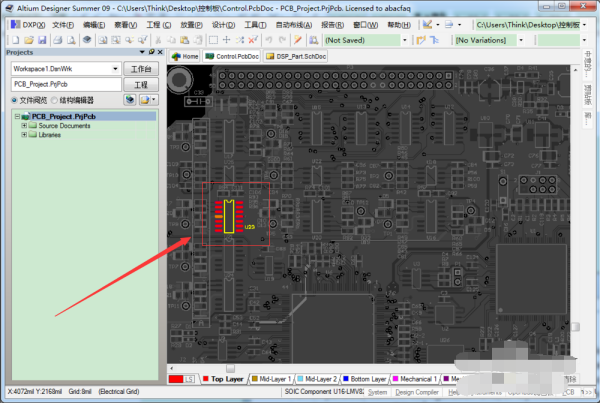This screenshot has width=600, height=403.
Task: Click the New document icon in toolbar
Action: (x=16, y=40)
